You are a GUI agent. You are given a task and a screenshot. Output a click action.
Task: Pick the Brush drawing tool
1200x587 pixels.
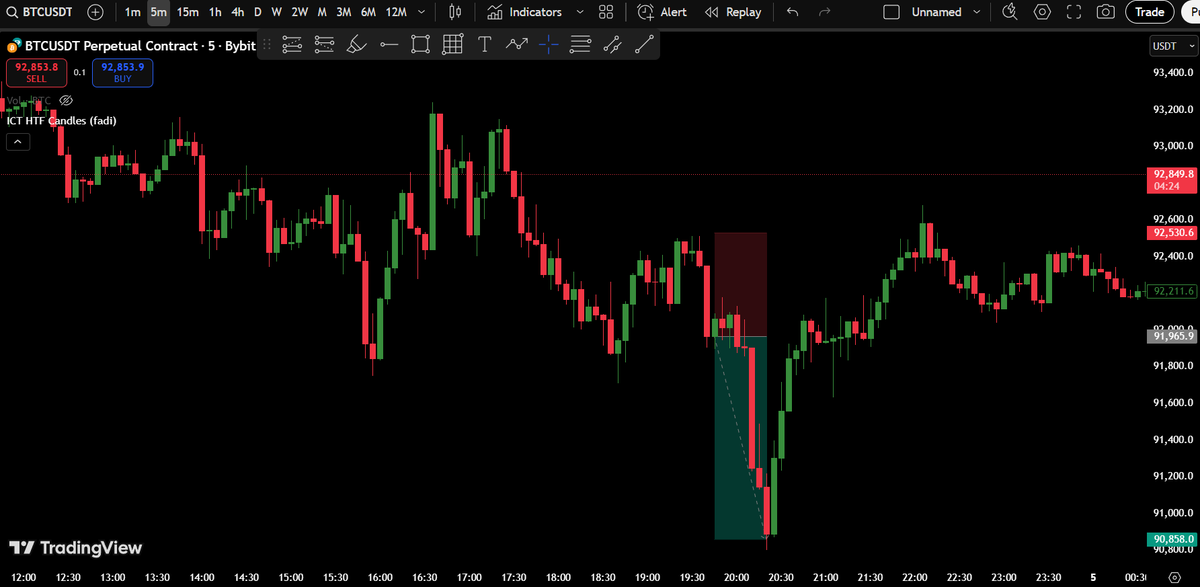point(356,44)
